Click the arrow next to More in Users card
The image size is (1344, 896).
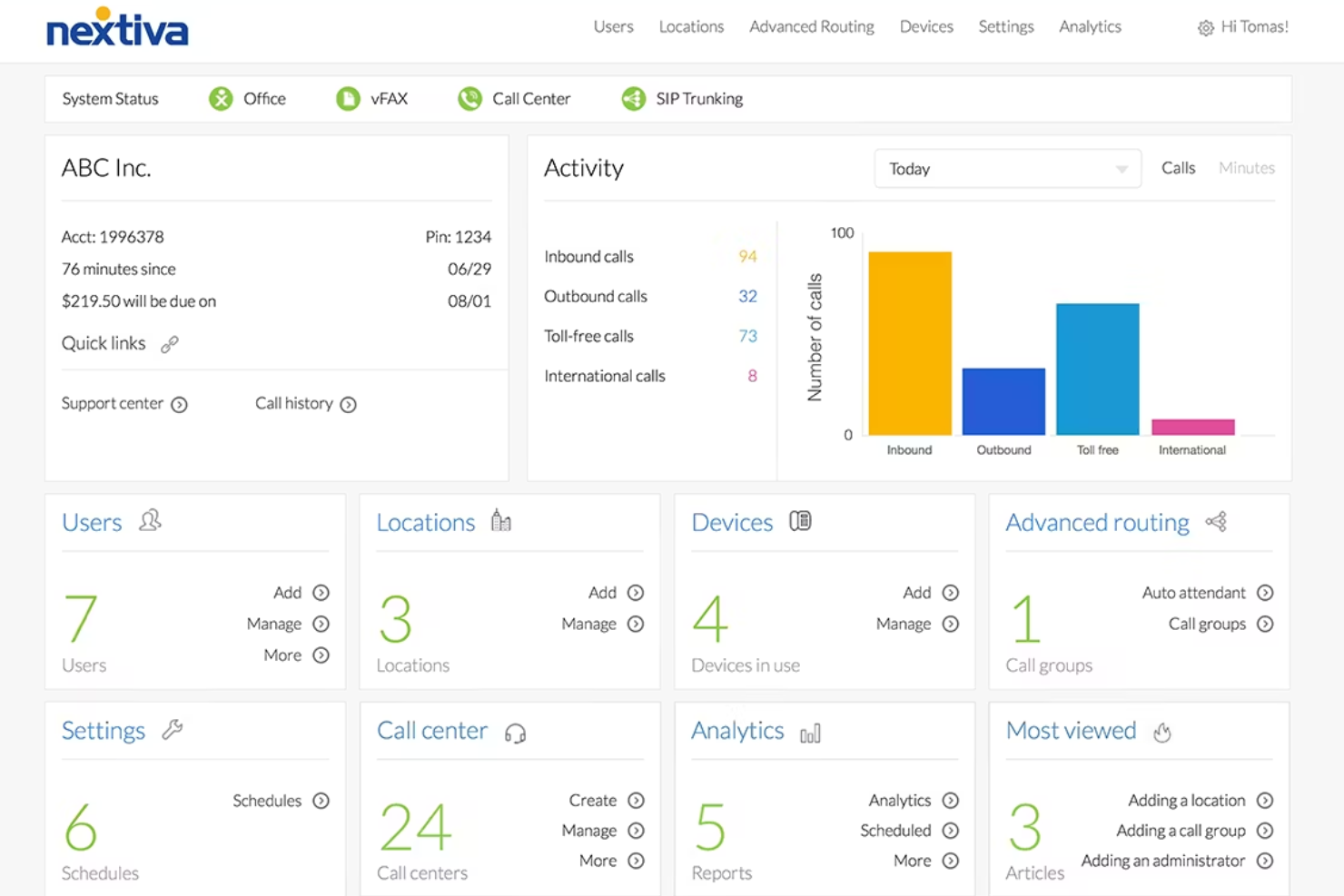pos(321,655)
